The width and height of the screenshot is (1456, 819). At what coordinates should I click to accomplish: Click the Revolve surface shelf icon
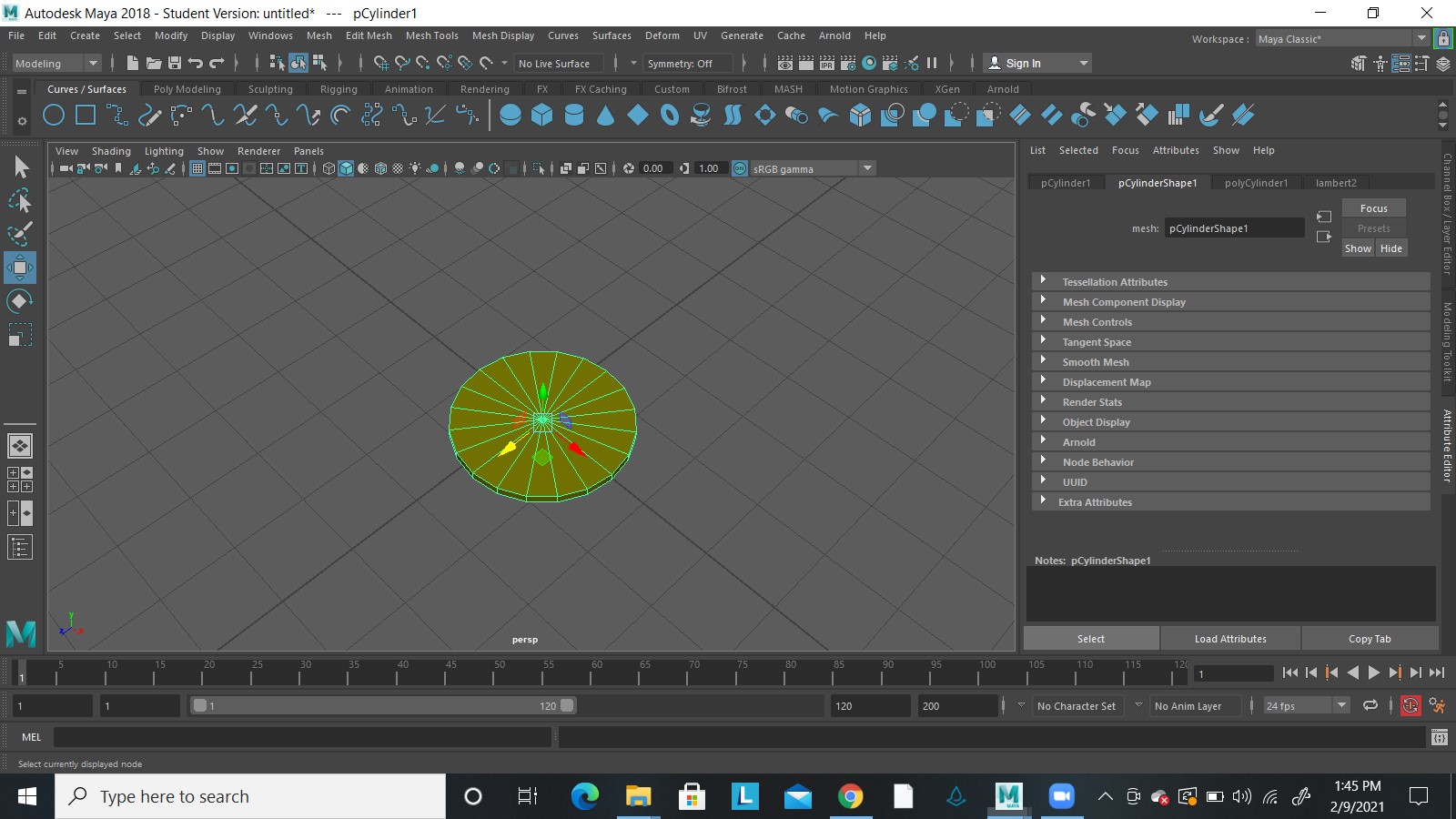pyautogui.click(x=702, y=115)
